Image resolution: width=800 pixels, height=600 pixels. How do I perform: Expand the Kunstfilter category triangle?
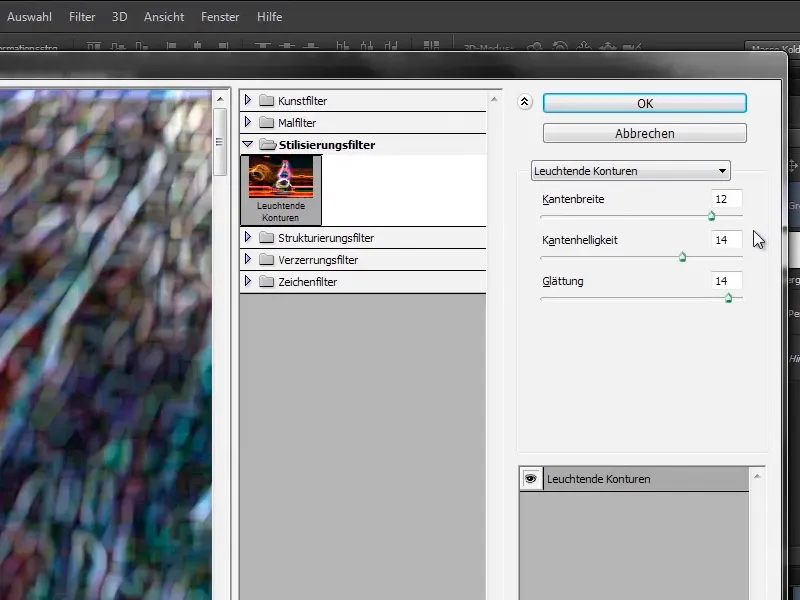coord(248,100)
